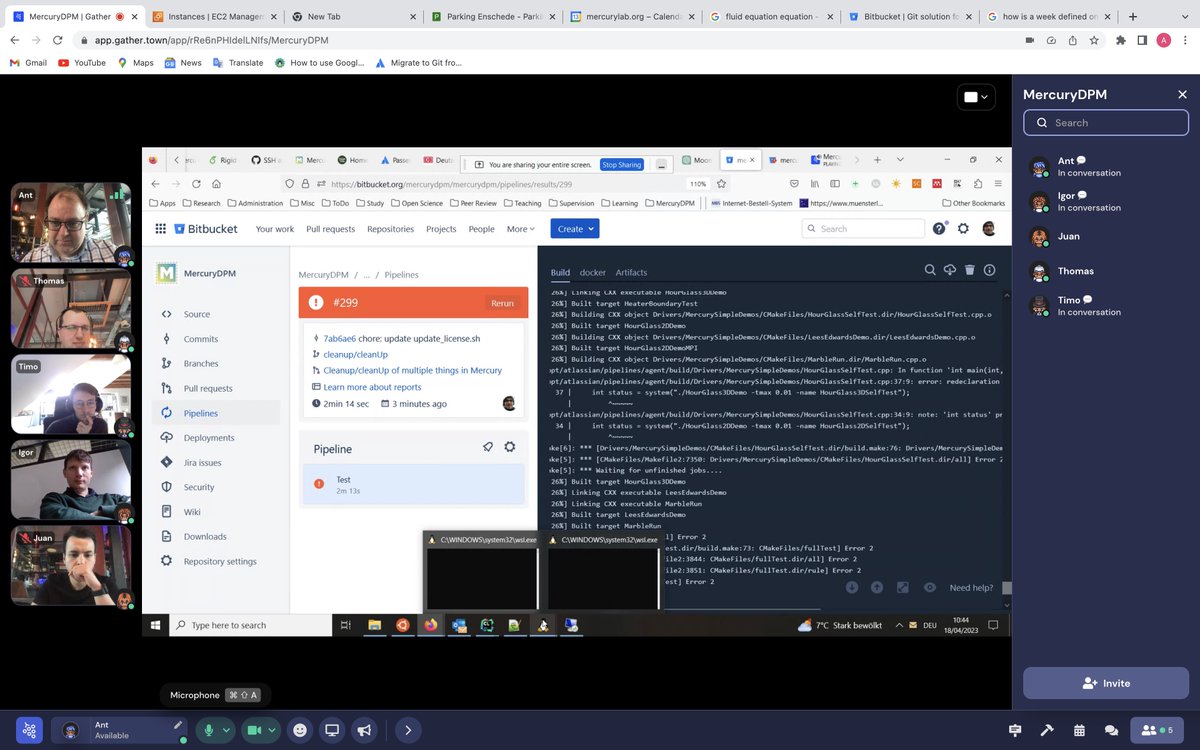Open Your work in Bitbucket nav
The image size is (1200, 750).
[275, 229]
